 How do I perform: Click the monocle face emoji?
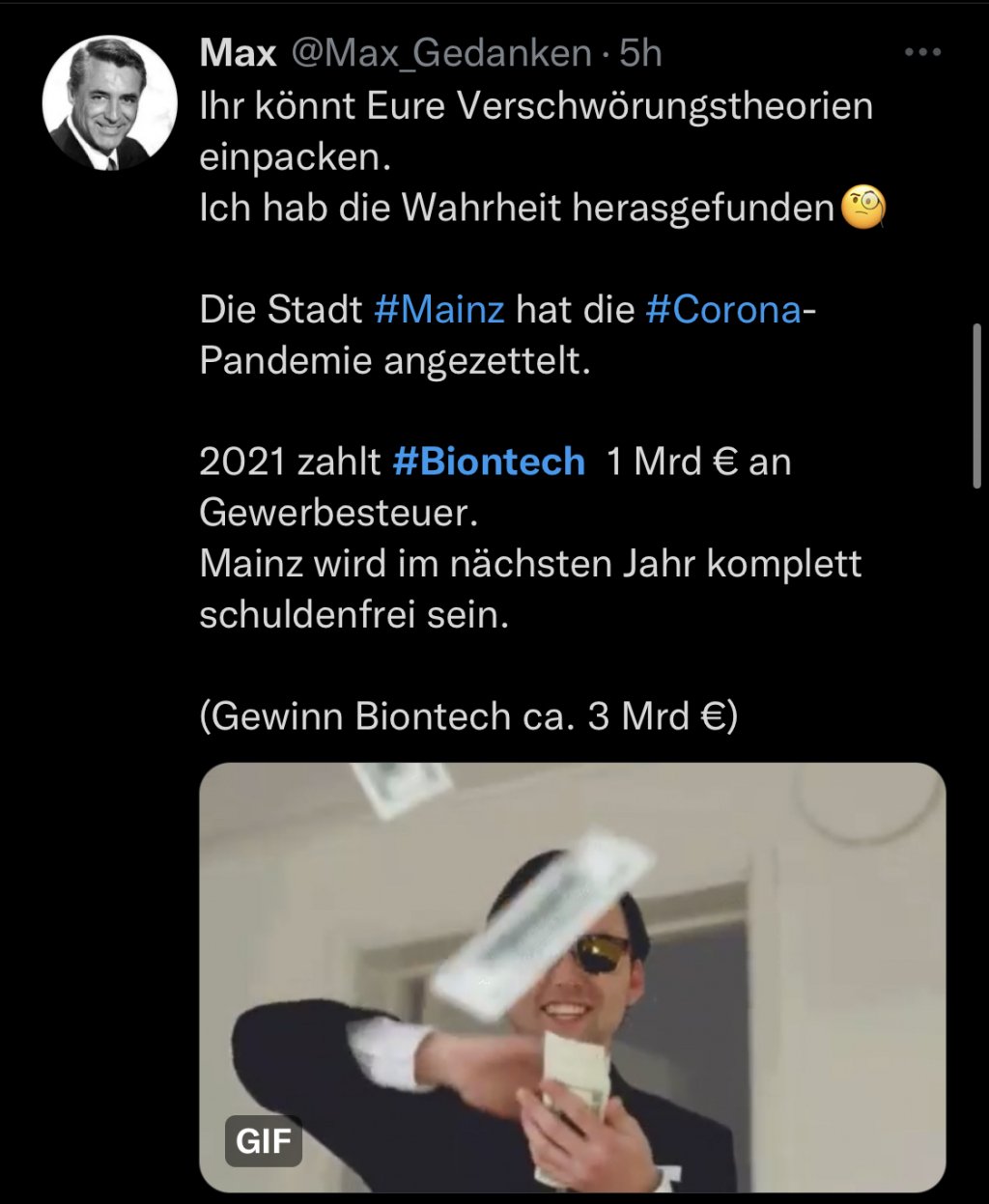coord(863,209)
